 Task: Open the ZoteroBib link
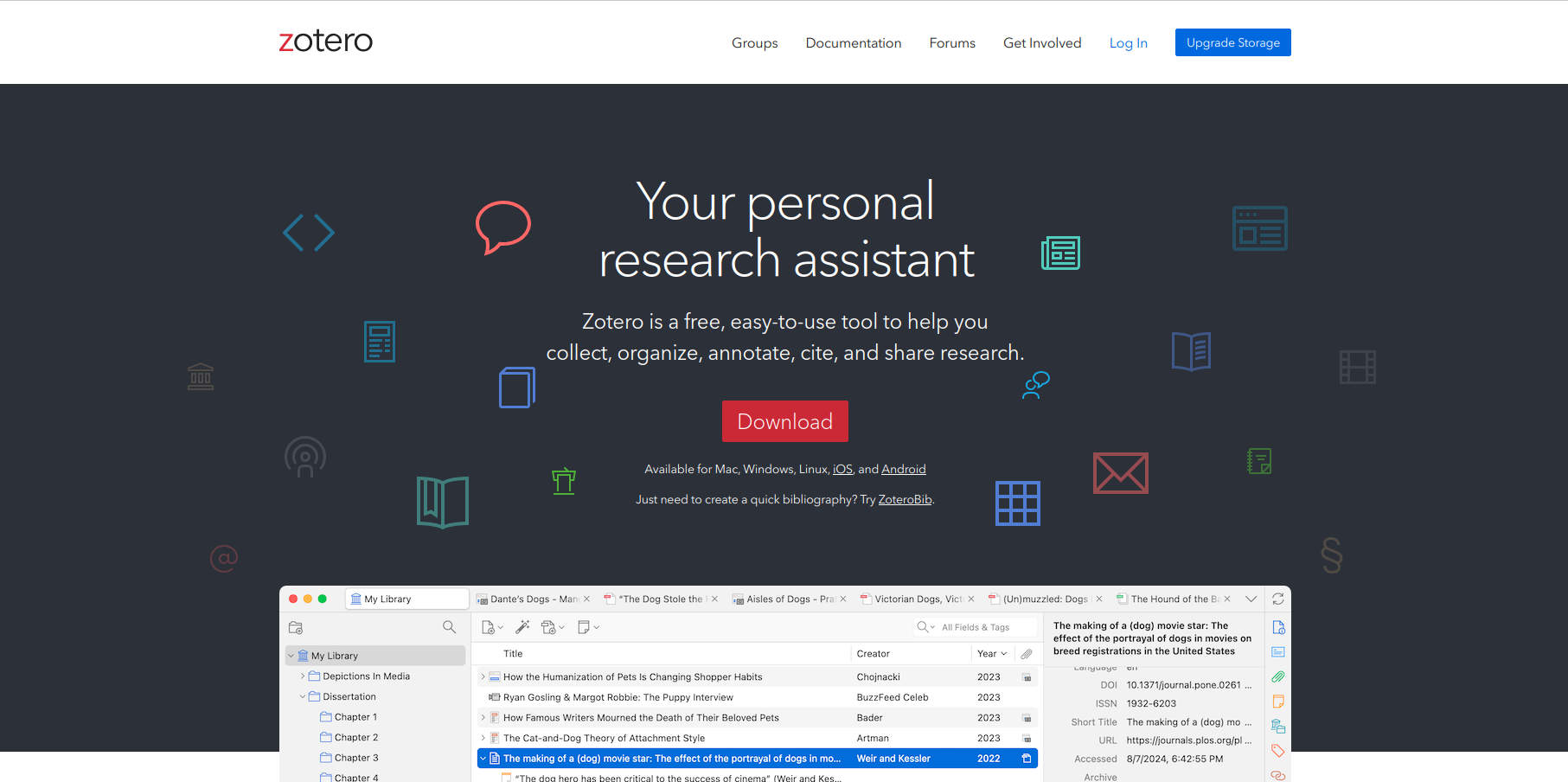tap(905, 499)
